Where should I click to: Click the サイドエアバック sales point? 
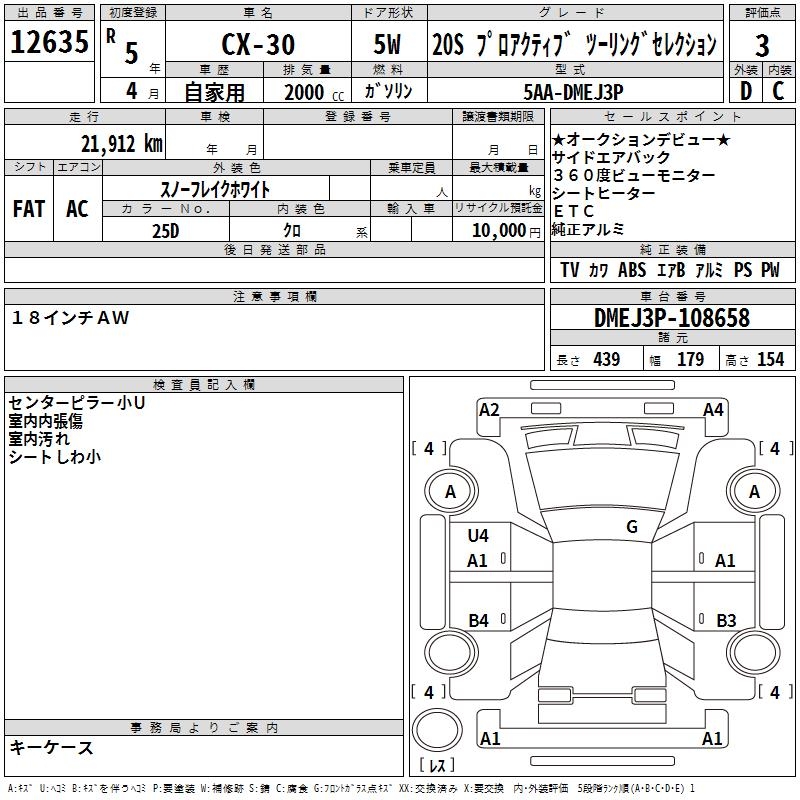[611, 157]
